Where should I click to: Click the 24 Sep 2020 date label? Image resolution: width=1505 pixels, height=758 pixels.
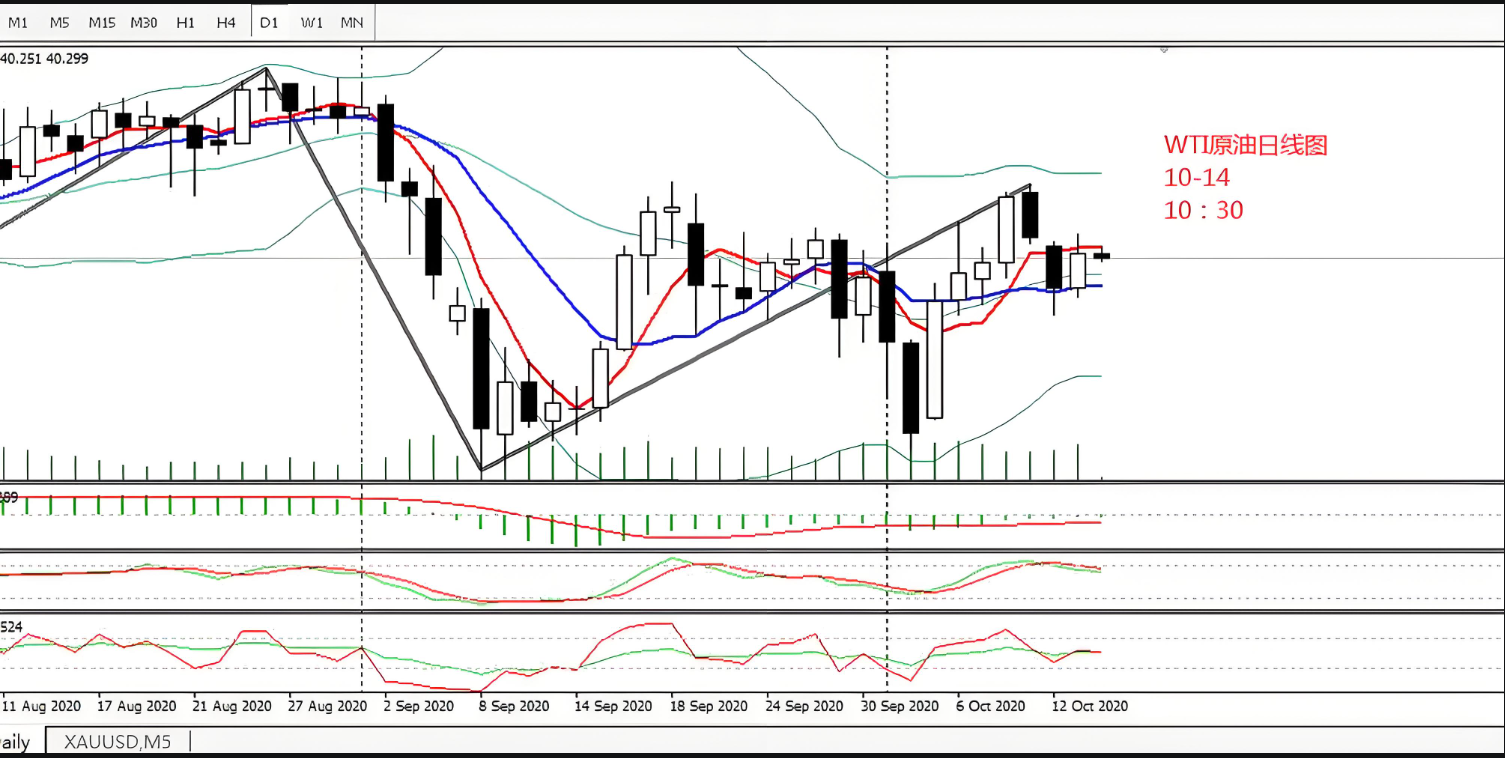coord(806,706)
